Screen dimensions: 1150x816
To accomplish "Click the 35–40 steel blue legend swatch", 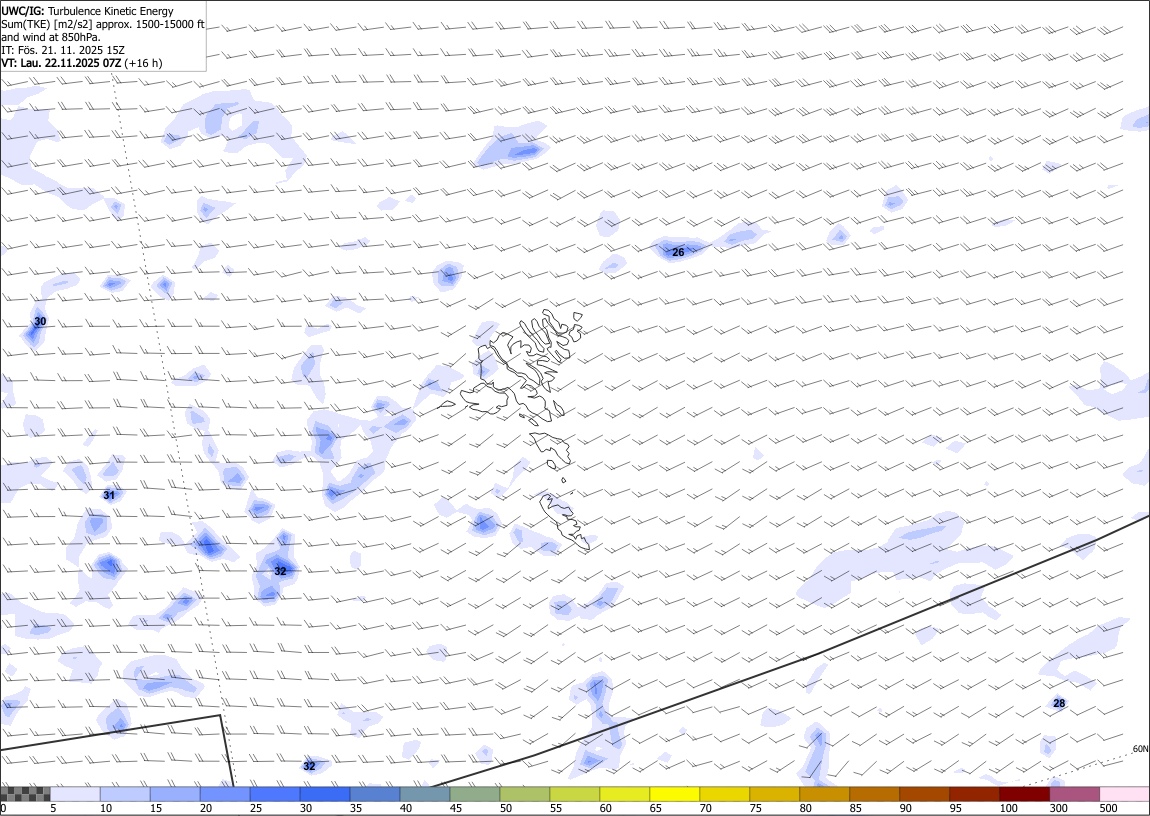I will [375, 794].
